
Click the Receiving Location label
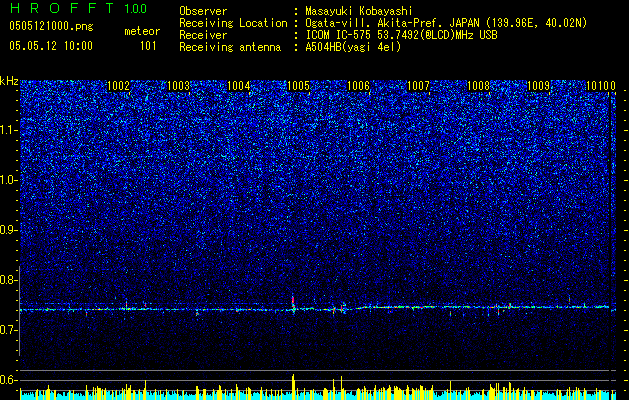233,23
